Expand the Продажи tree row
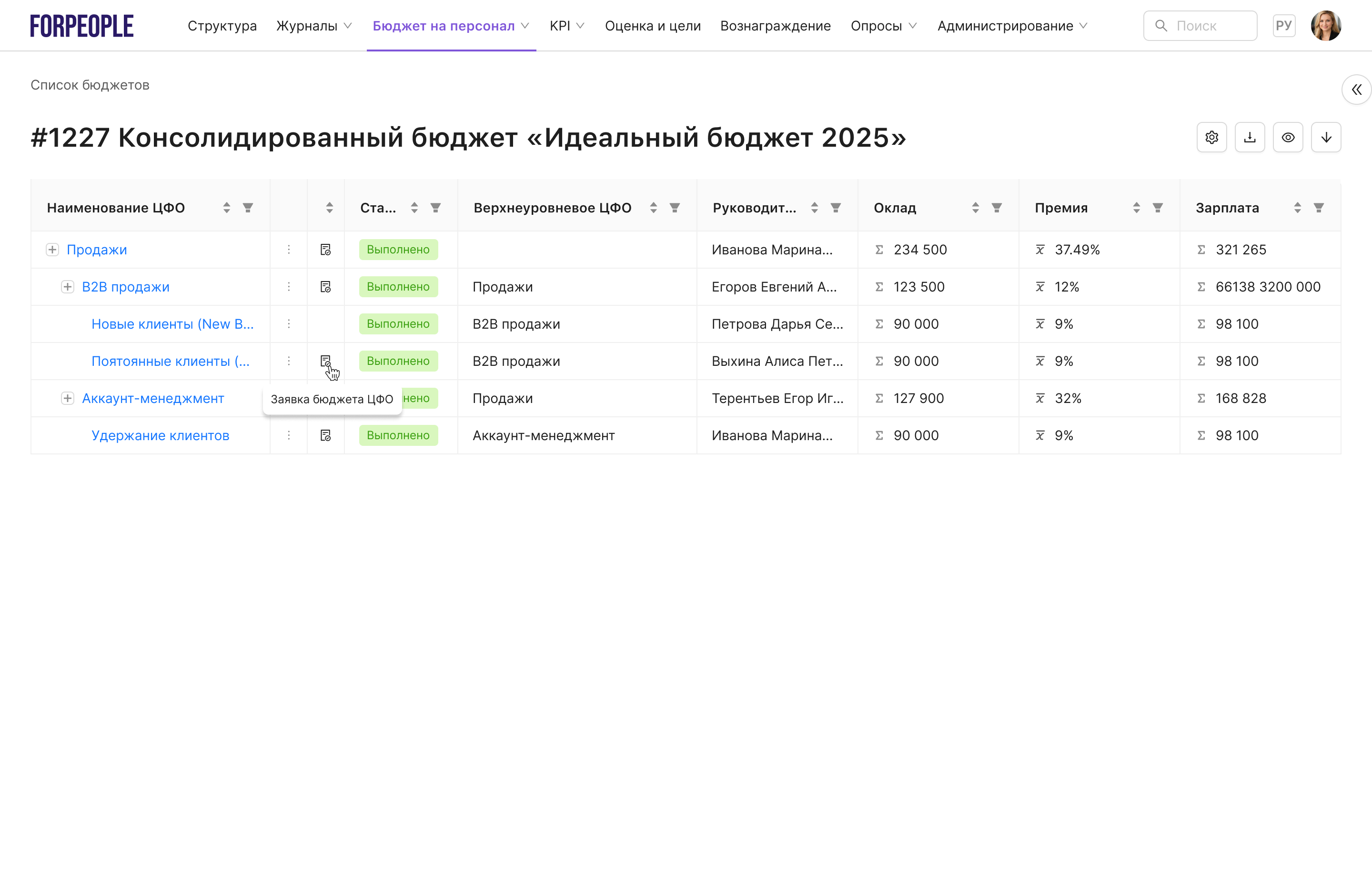Image resolution: width=1372 pixels, height=886 pixels. (x=52, y=250)
